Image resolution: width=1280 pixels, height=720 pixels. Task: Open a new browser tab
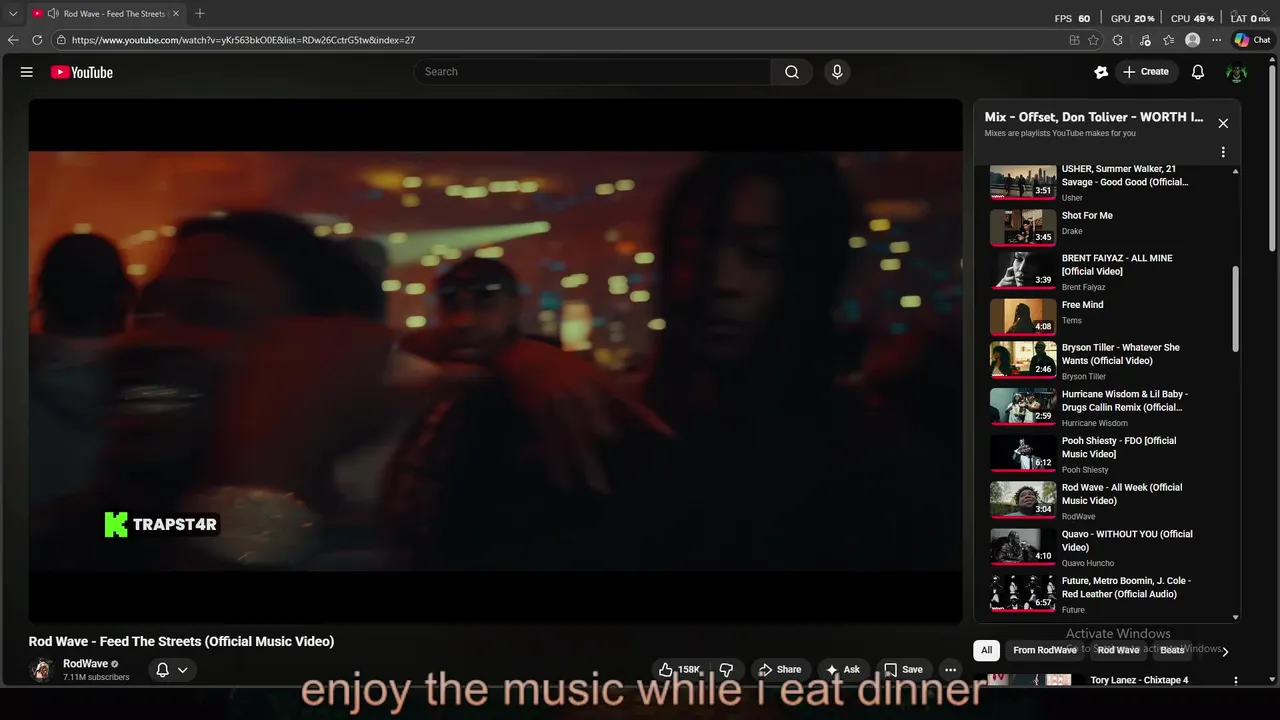200,14
